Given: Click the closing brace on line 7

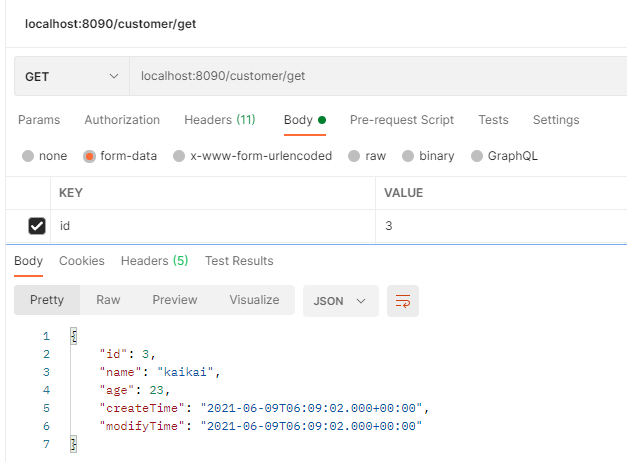Looking at the screenshot, I should pyautogui.click(x=74, y=444).
